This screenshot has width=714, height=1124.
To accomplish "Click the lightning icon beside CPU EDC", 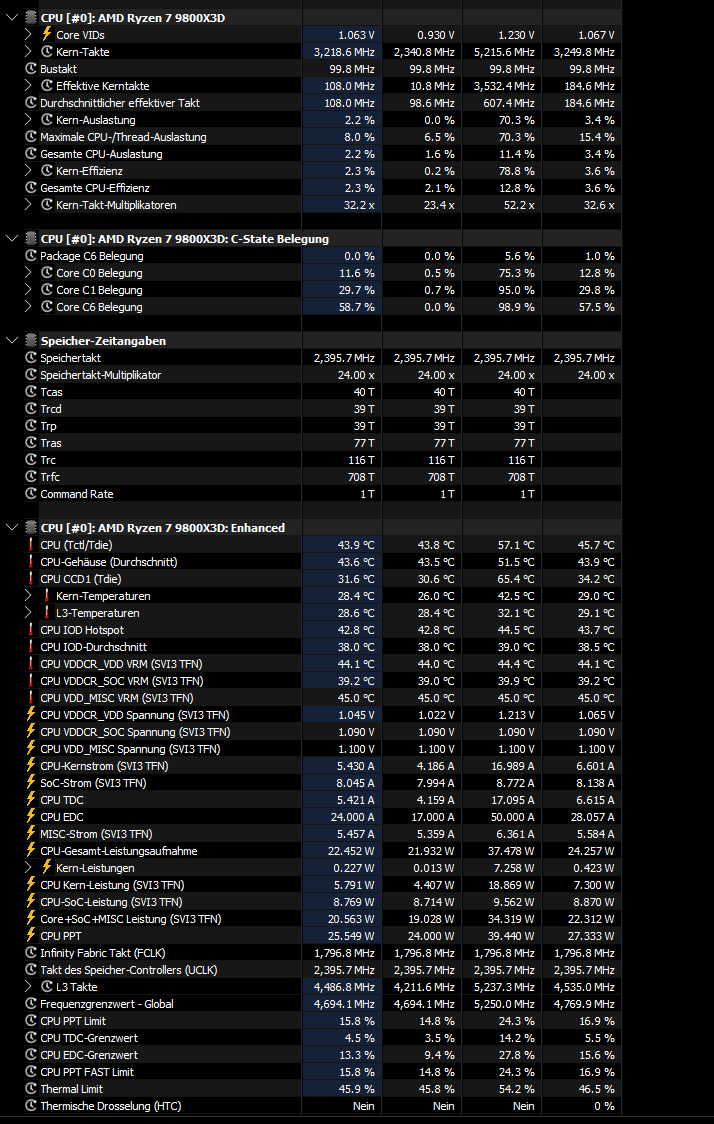I will tap(31, 816).
